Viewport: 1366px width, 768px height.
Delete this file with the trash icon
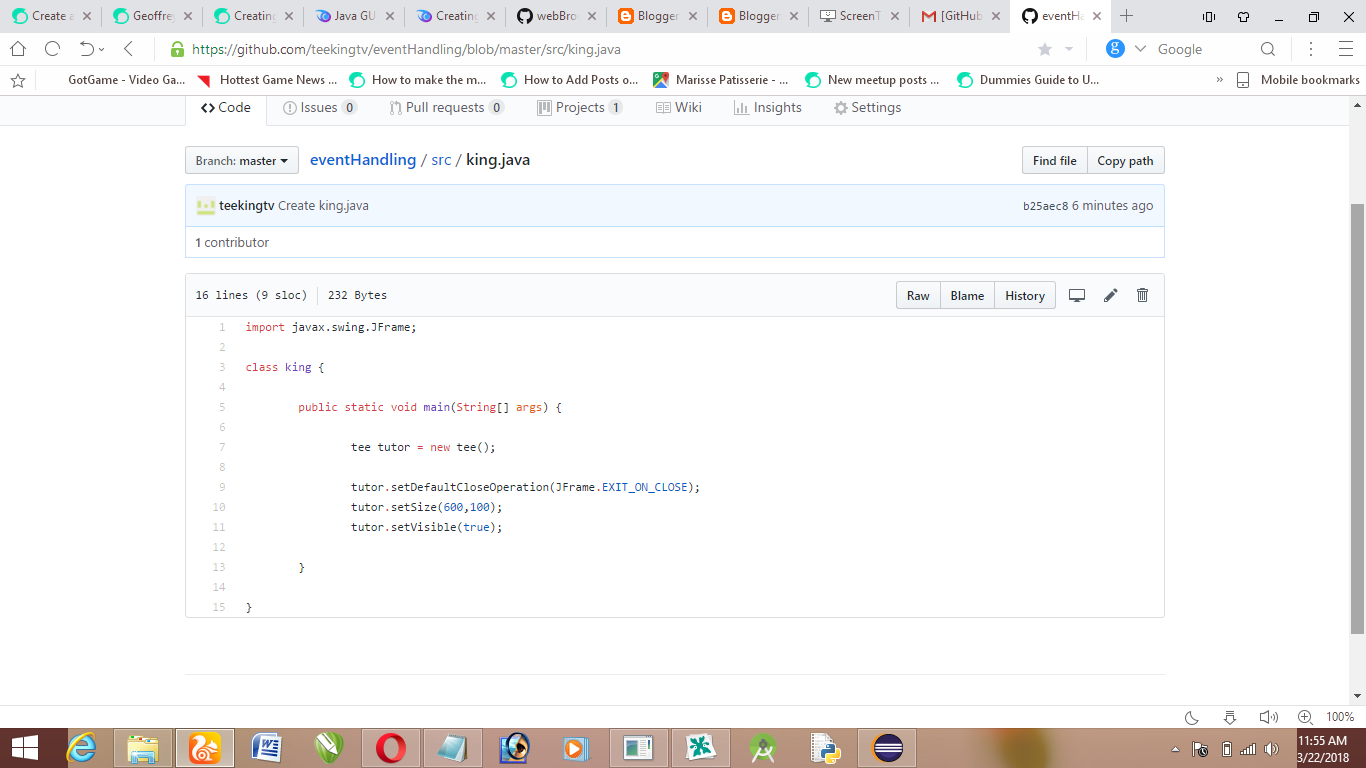[1143, 295]
